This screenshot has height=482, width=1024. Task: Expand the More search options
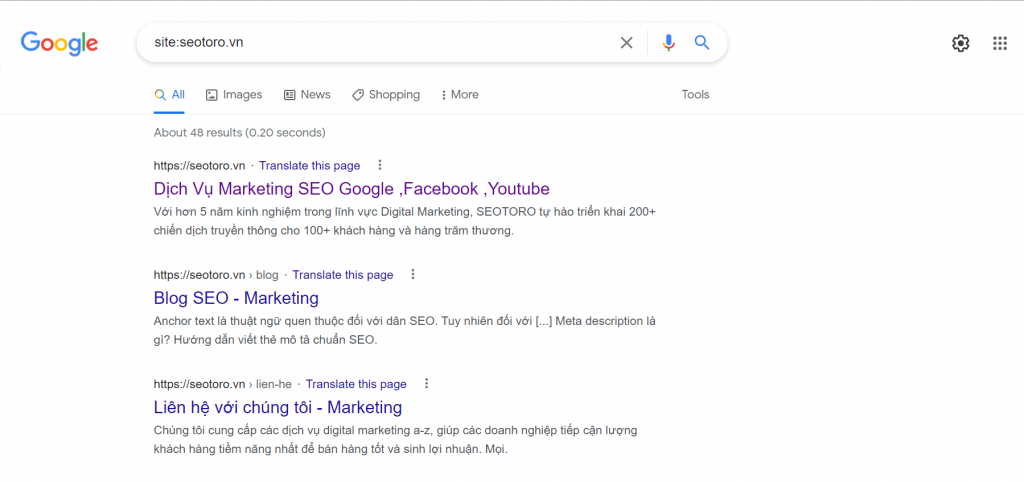[x=460, y=95]
